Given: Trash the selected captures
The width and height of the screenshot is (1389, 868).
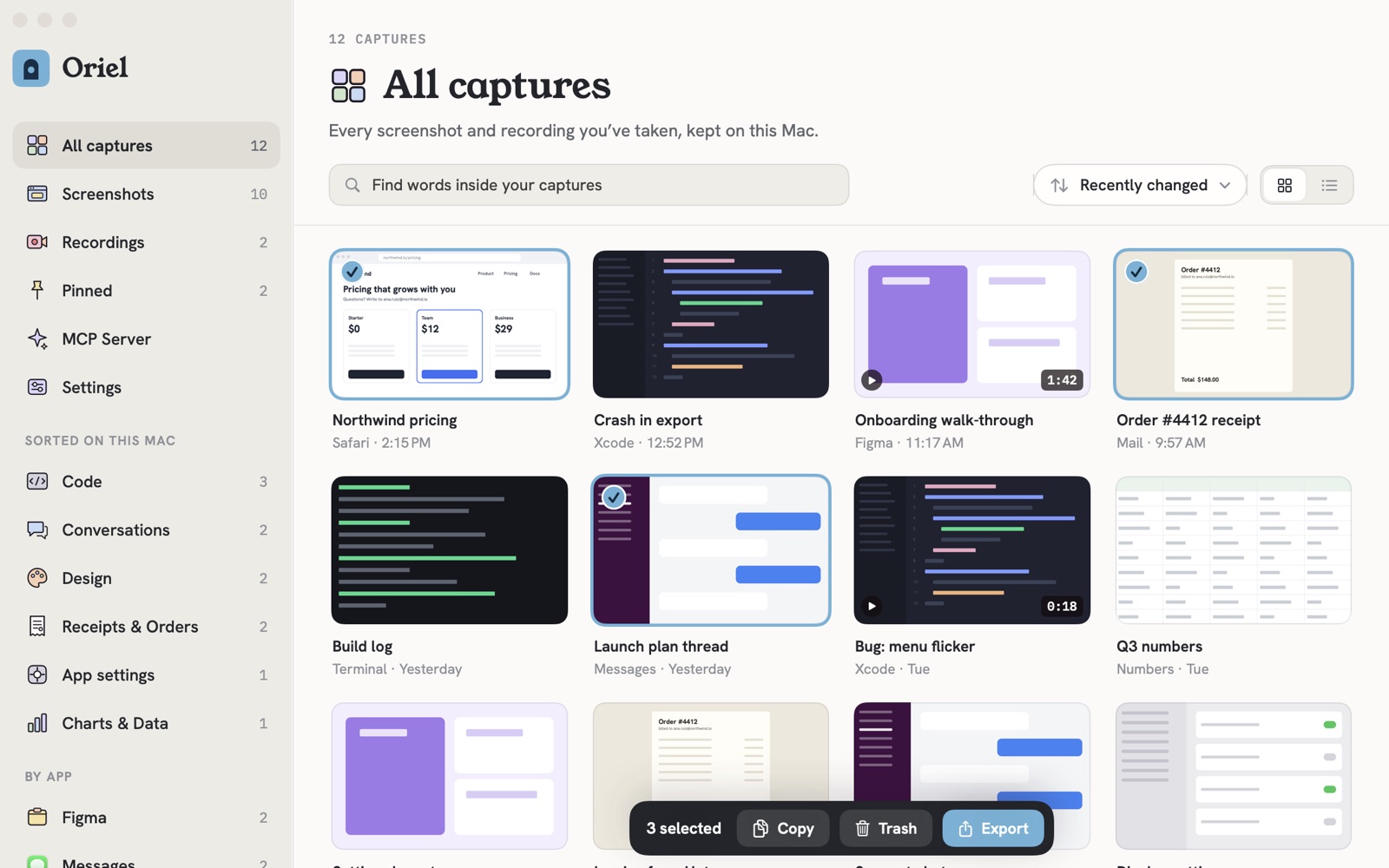Looking at the screenshot, I should click(x=885, y=828).
